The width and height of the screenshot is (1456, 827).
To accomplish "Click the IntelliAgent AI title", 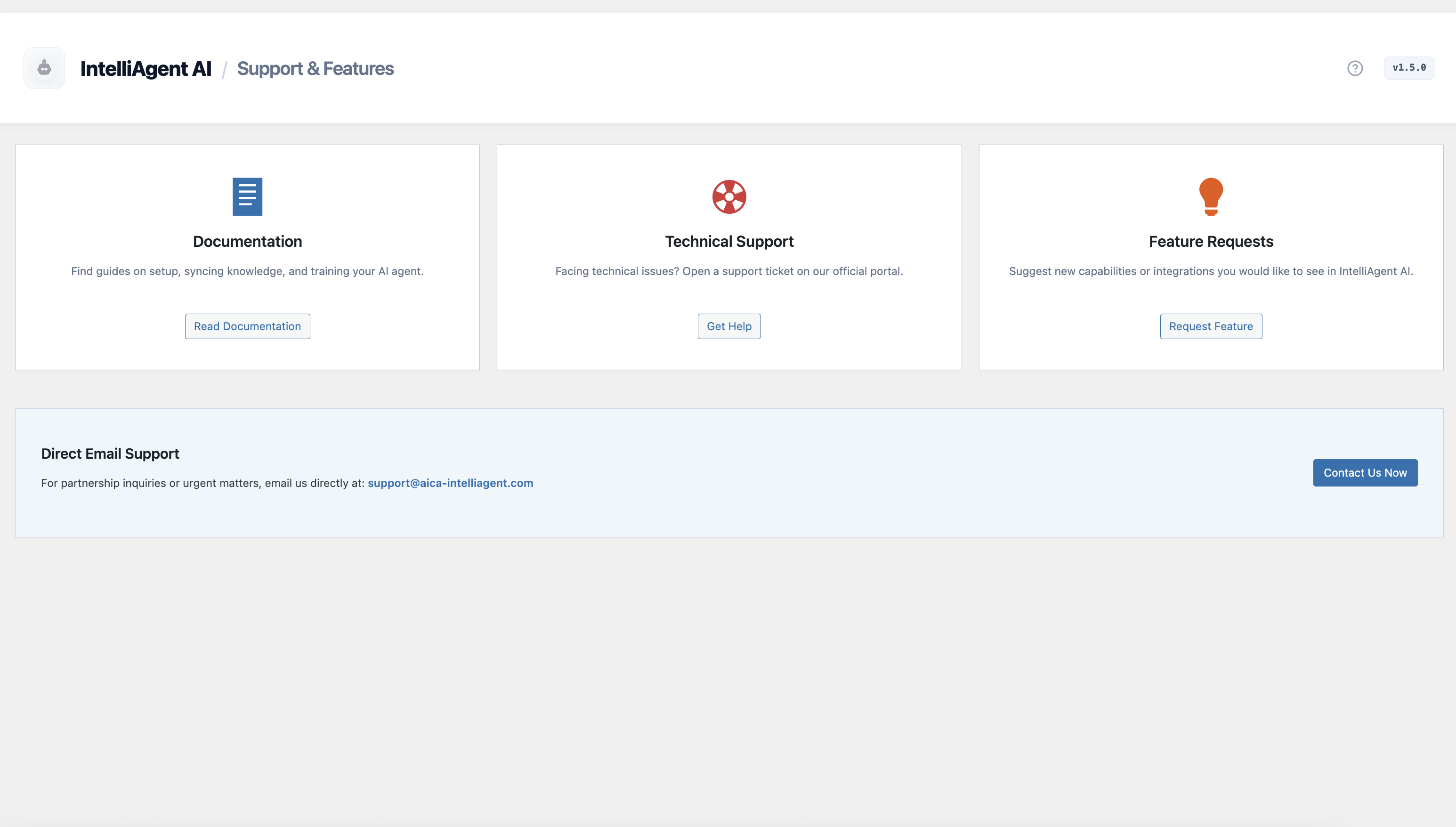I will 146,68.
